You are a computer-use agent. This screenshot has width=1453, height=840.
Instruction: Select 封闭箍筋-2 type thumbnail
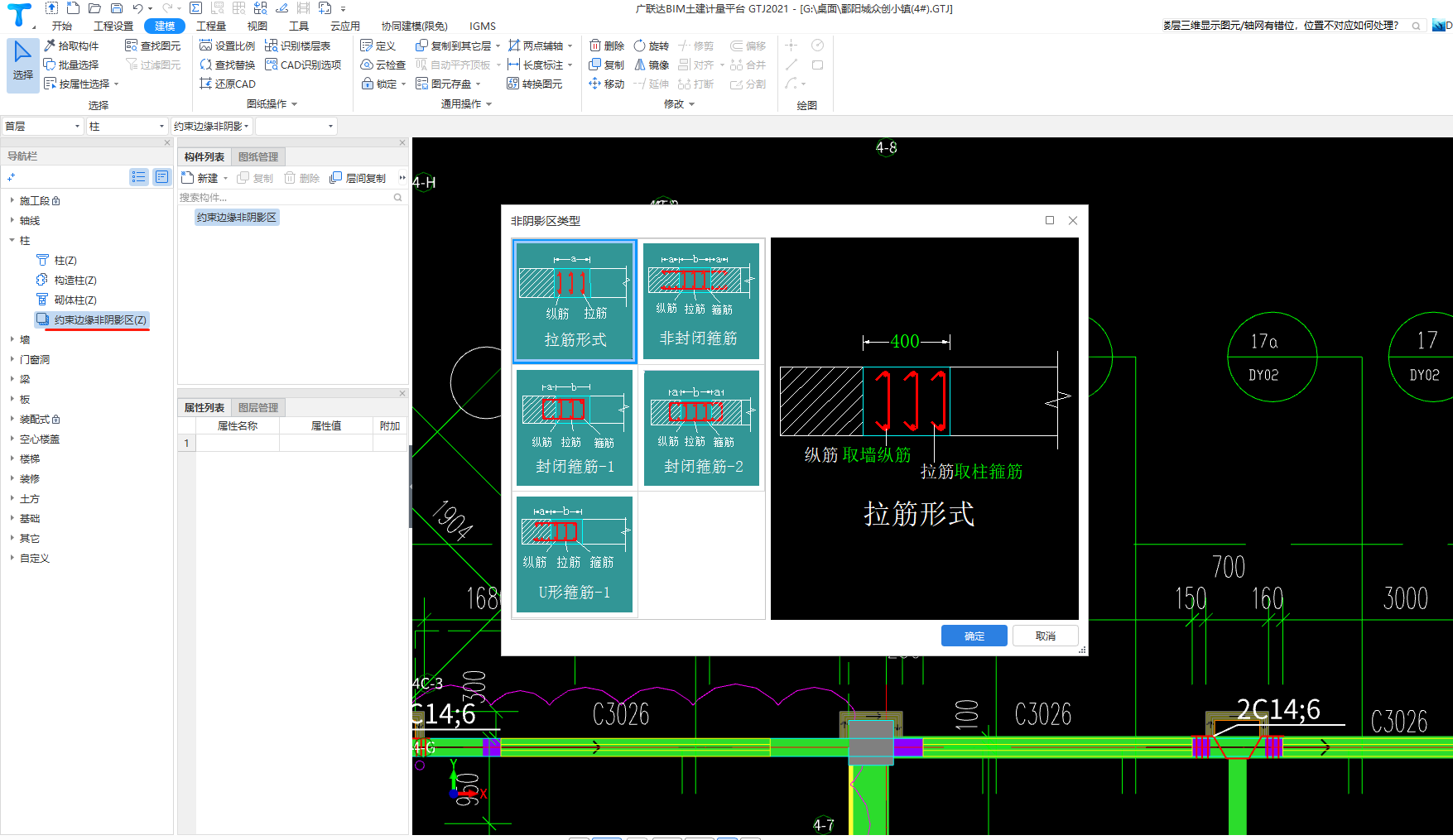(x=701, y=427)
